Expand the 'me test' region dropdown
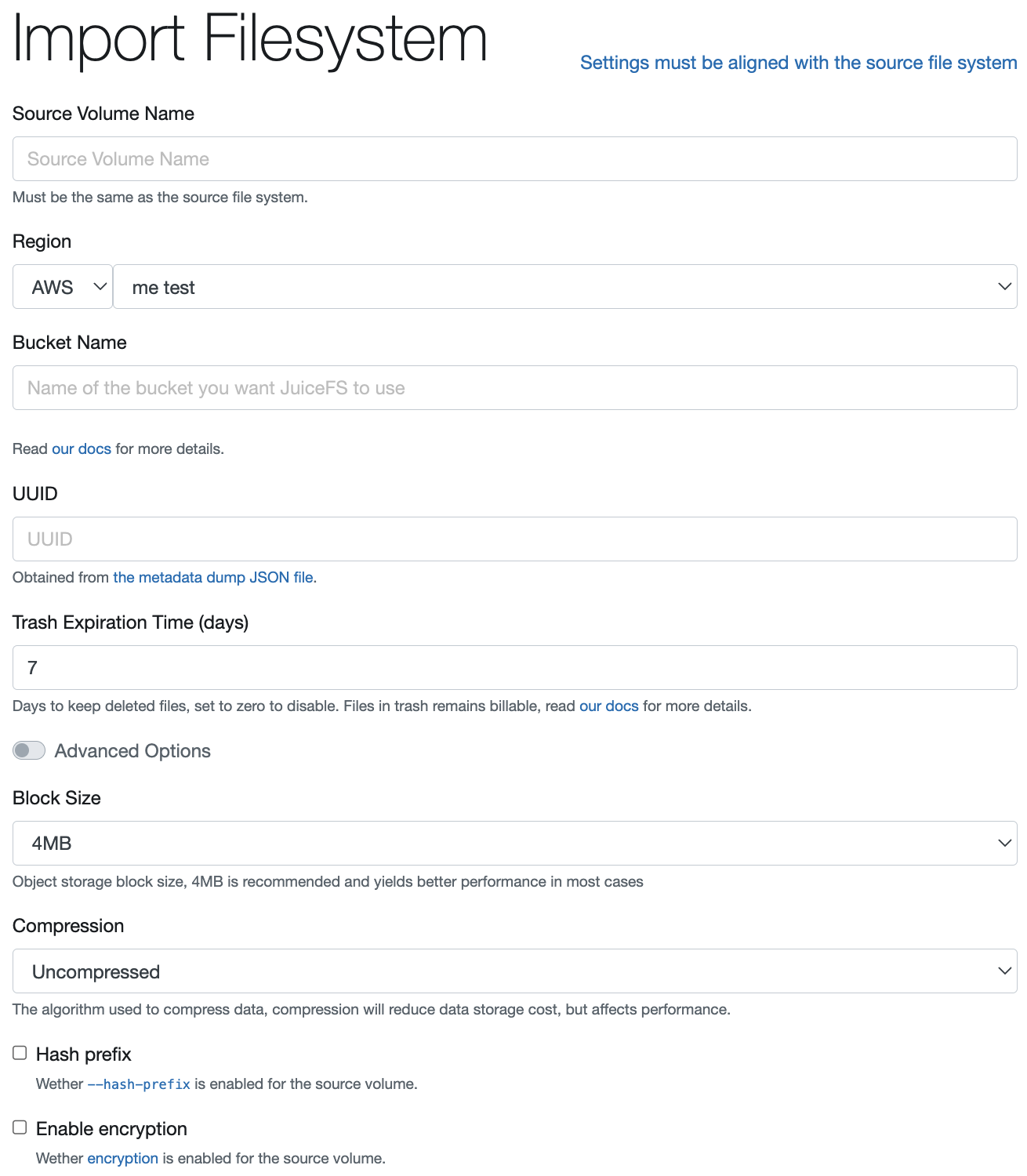Image resolution: width=1027 pixels, height=1176 pixels. [x=564, y=287]
